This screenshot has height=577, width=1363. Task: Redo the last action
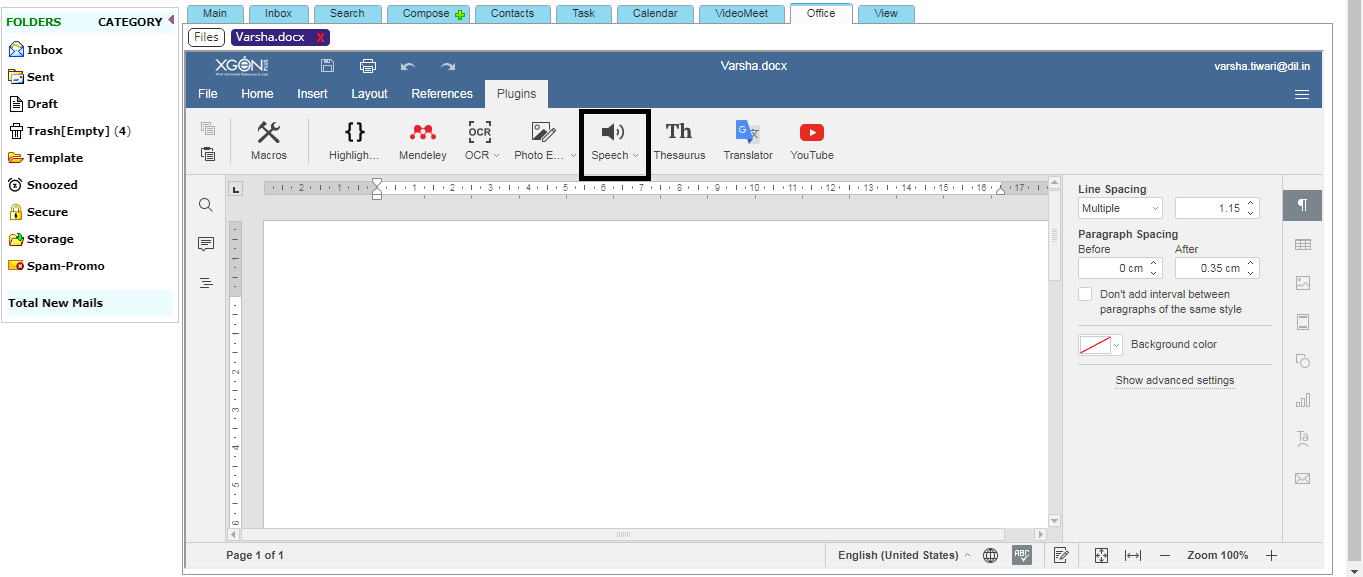[x=448, y=66]
